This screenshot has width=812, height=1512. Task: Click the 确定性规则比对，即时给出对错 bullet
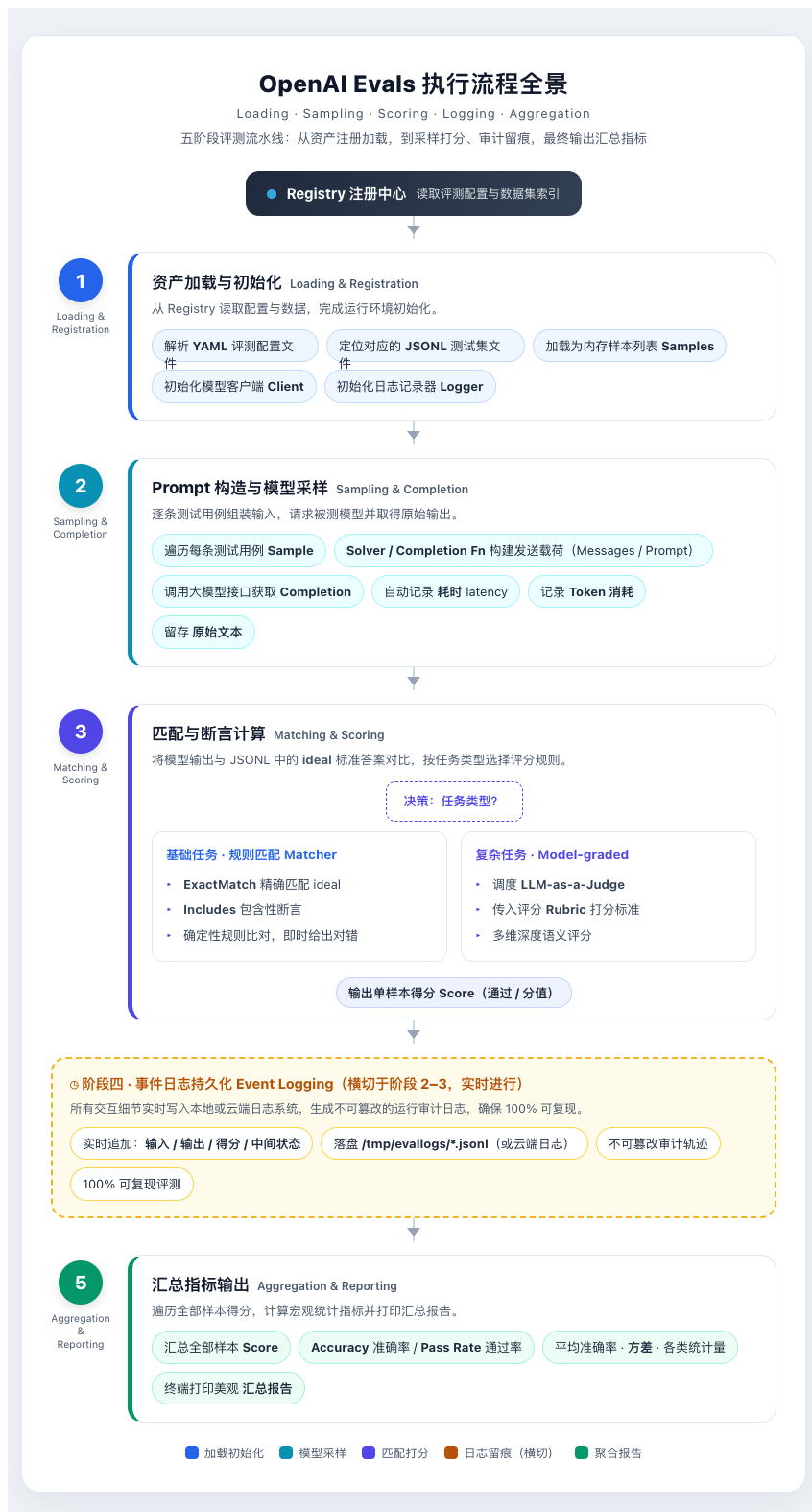tap(271, 935)
